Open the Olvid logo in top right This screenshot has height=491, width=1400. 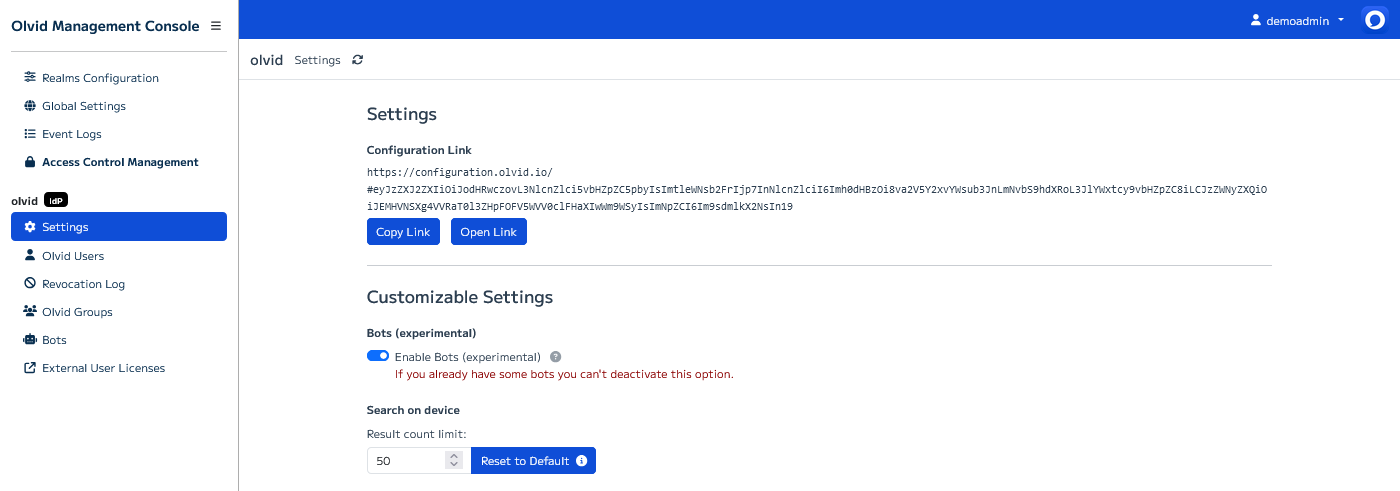(1374, 21)
